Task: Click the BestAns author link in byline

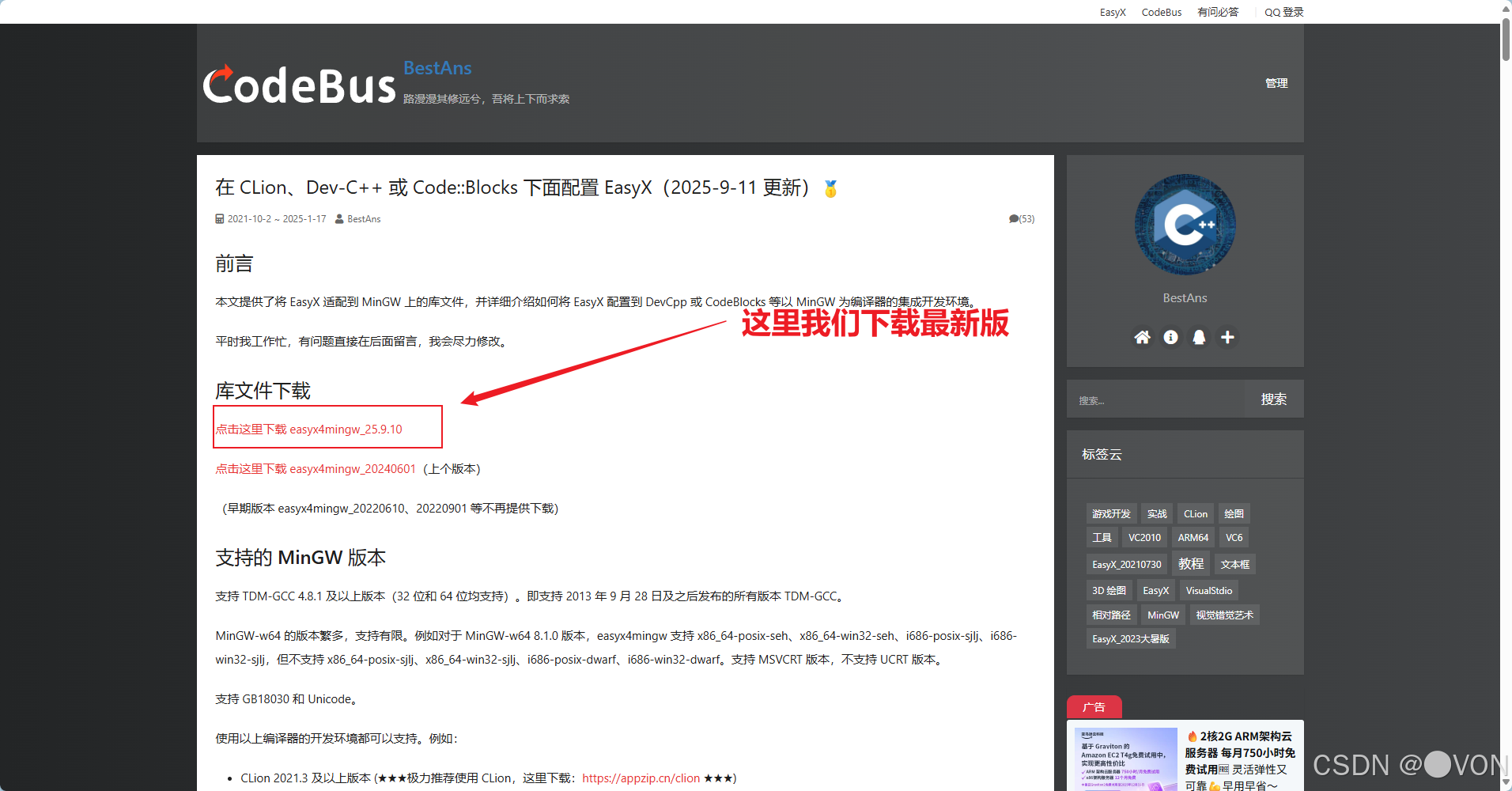Action: [x=364, y=219]
